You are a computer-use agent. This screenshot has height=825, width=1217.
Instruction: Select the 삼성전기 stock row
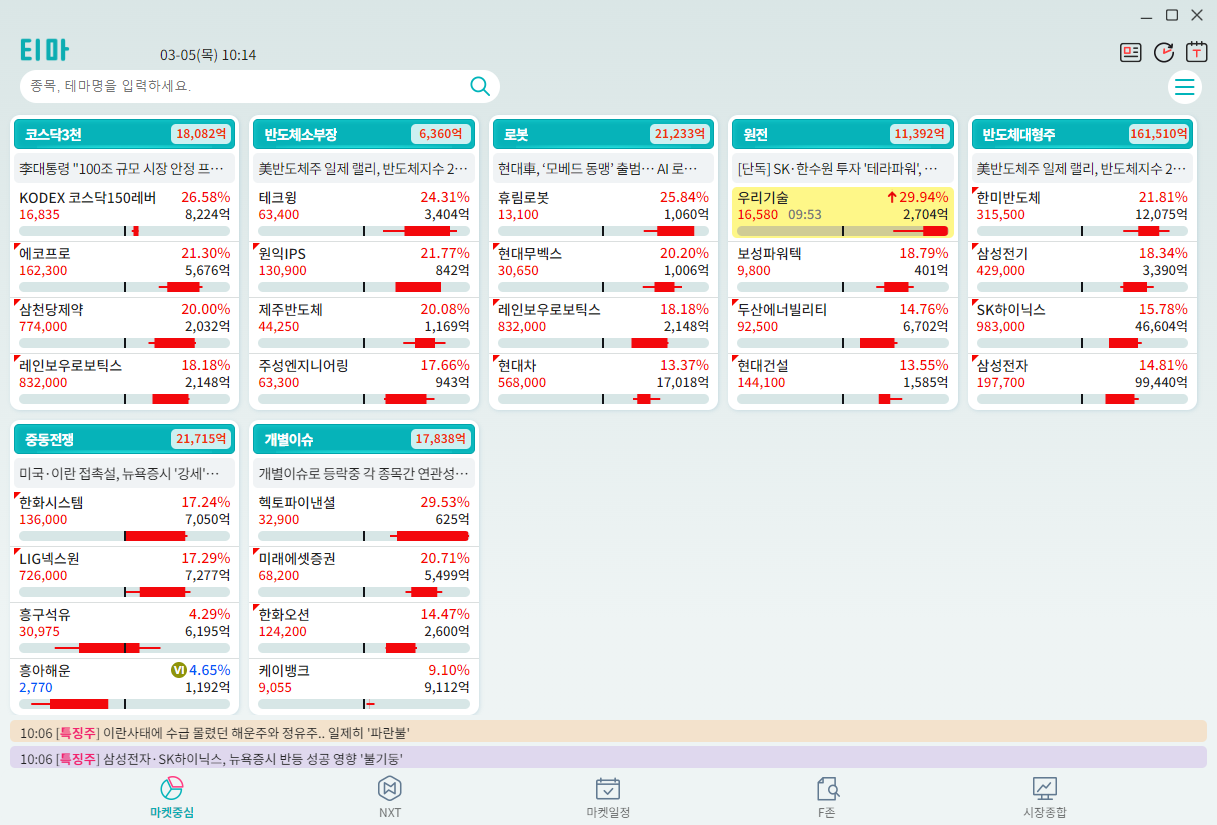(x=1083, y=269)
